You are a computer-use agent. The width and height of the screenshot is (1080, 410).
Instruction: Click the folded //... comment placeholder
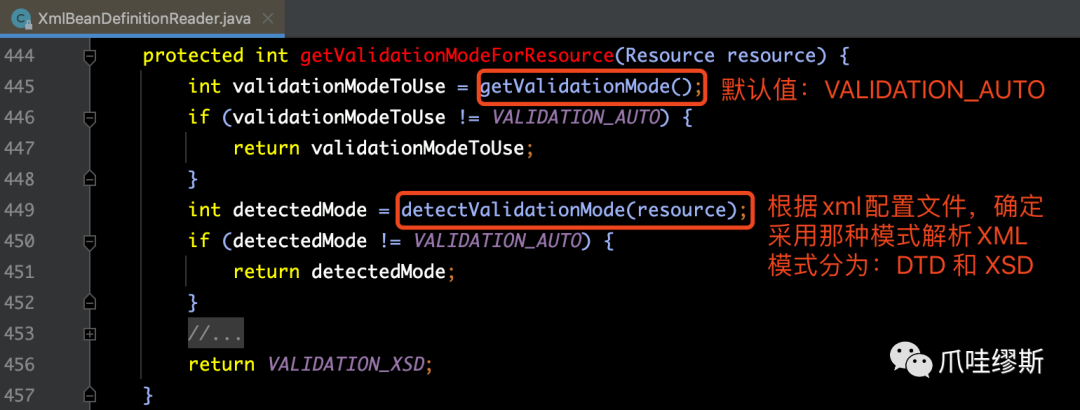pos(215,333)
